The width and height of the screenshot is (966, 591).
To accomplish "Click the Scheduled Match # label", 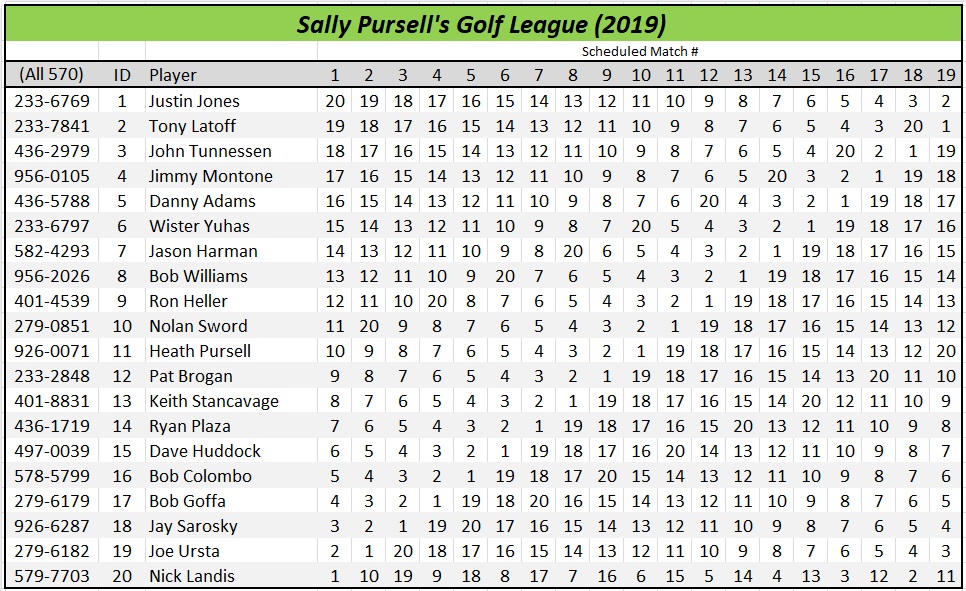I will (x=639, y=51).
